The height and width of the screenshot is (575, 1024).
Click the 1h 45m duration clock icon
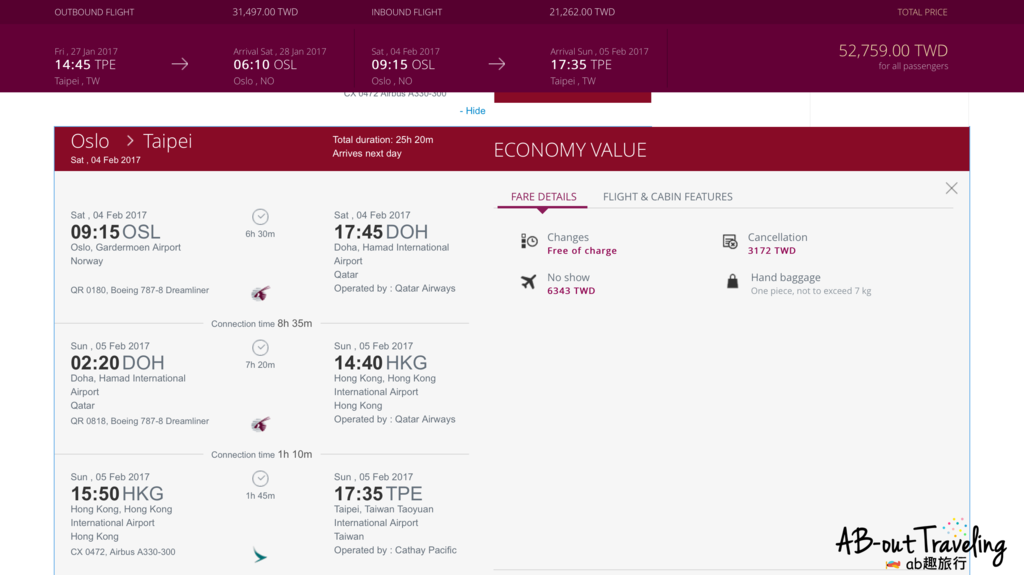pos(260,478)
